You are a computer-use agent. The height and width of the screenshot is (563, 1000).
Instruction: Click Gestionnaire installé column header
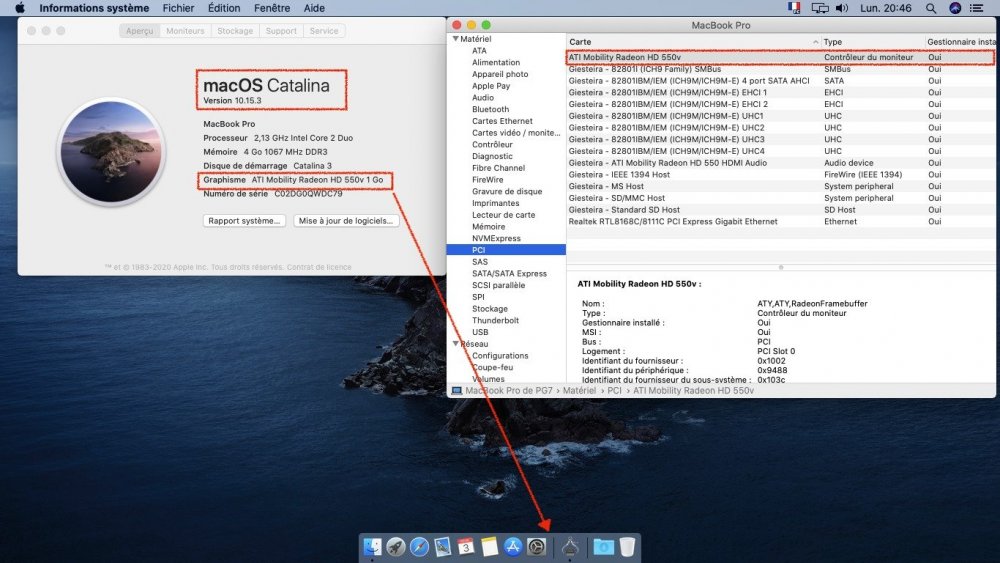pos(960,41)
